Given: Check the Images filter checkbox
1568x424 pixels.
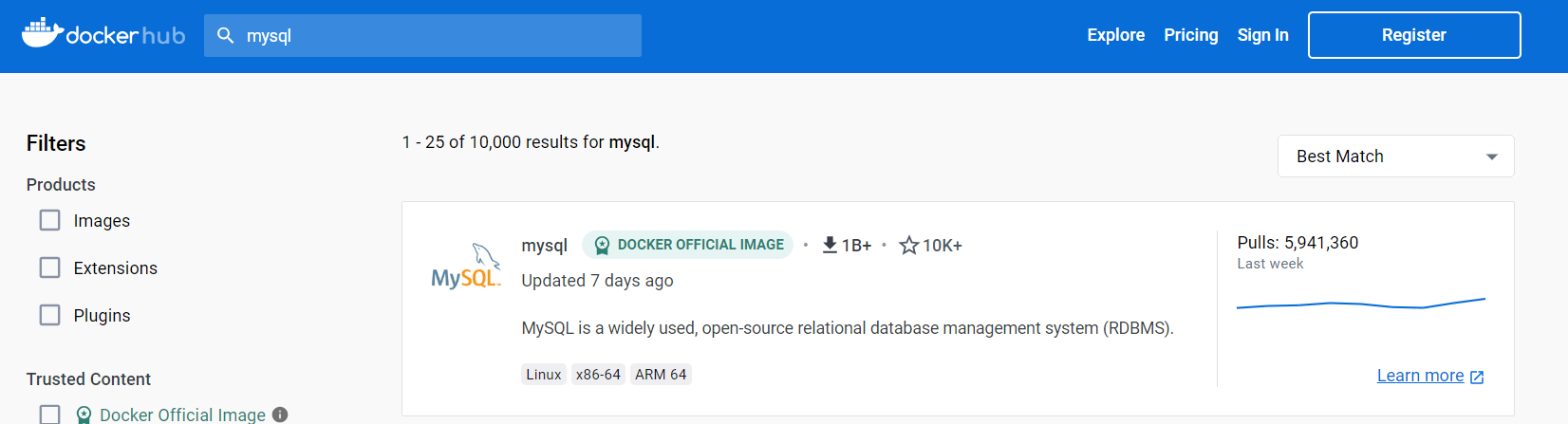Looking at the screenshot, I should coord(49,220).
